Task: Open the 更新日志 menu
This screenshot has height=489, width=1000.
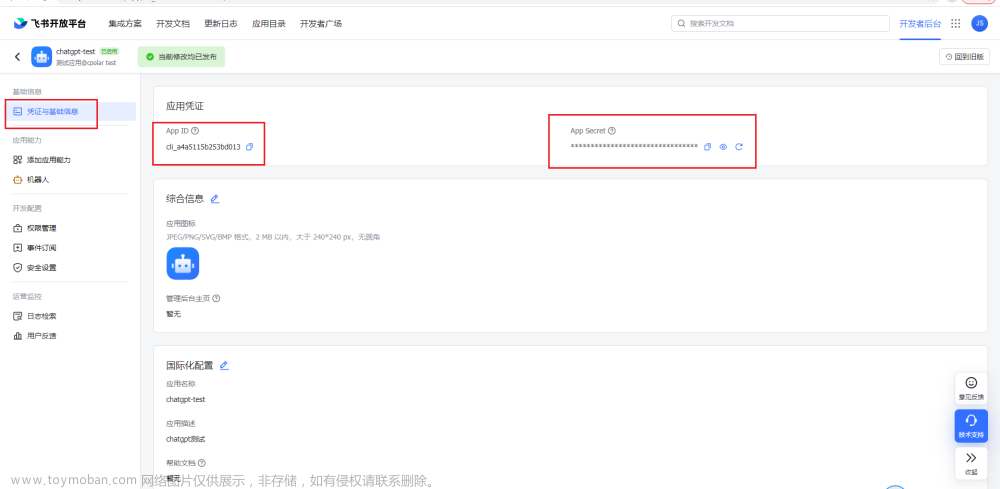Action: (221, 24)
